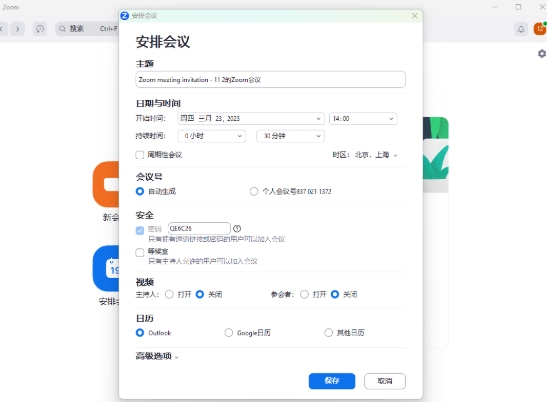This screenshot has width=547, height=402.
Task: Enable the waiting room checkbox
Action: point(140,252)
